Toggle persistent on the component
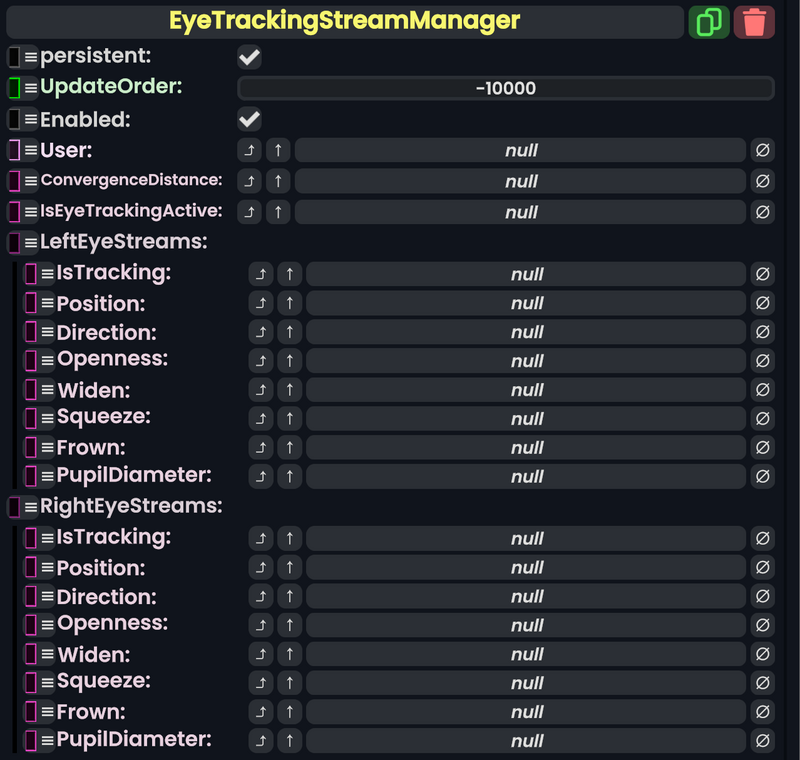The width and height of the screenshot is (800, 760). tap(248, 57)
